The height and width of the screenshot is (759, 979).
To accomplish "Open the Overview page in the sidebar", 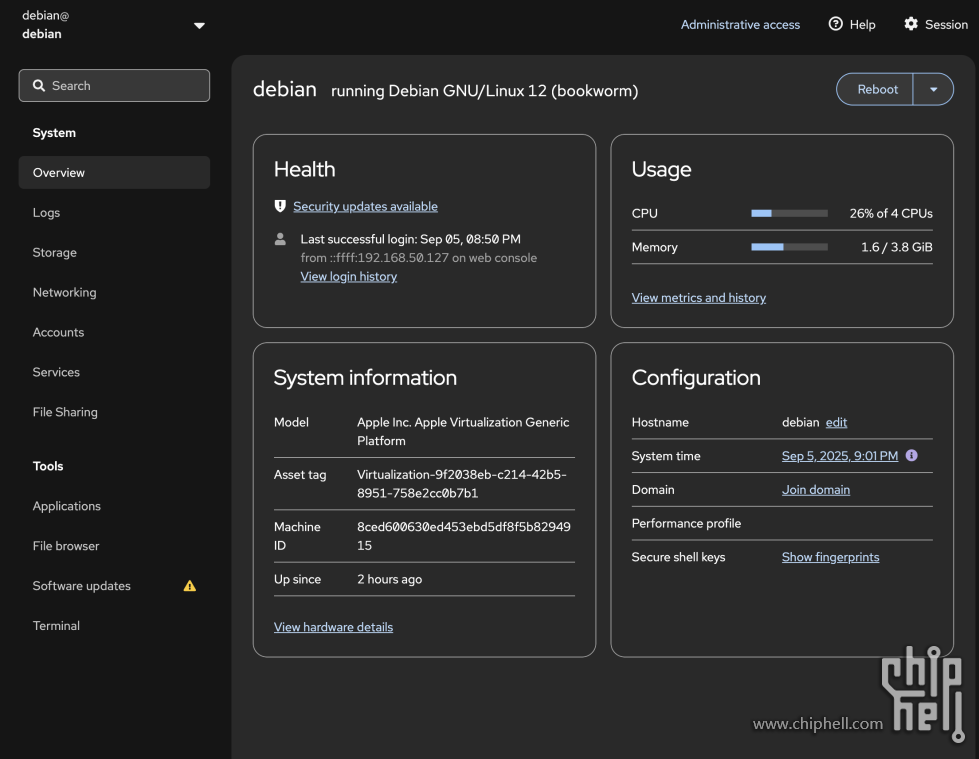I will pyautogui.click(x=114, y=172).
